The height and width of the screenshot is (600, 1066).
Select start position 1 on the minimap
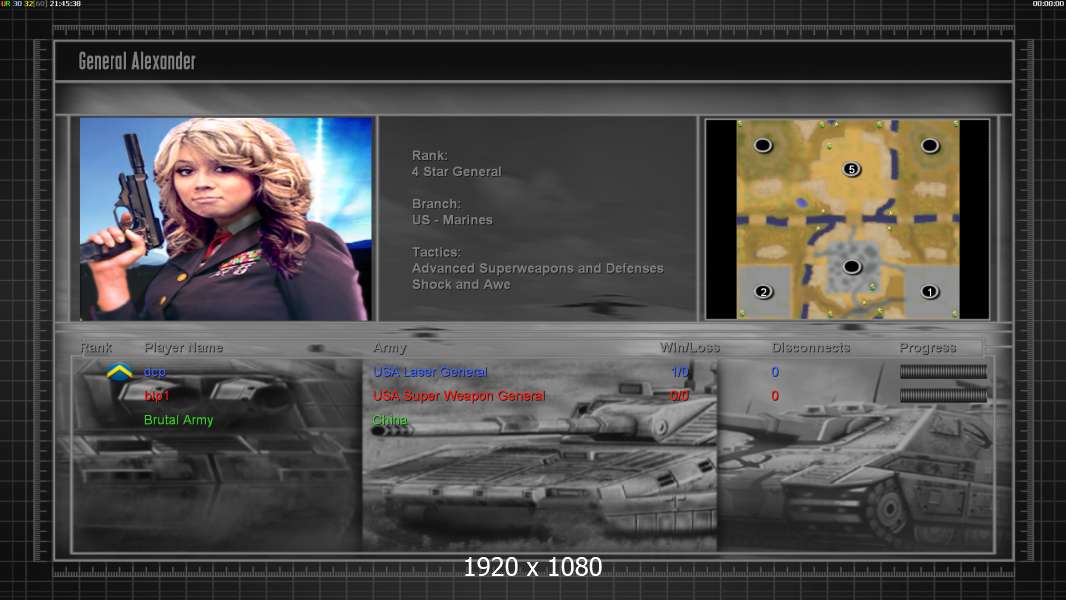[929, 292]
